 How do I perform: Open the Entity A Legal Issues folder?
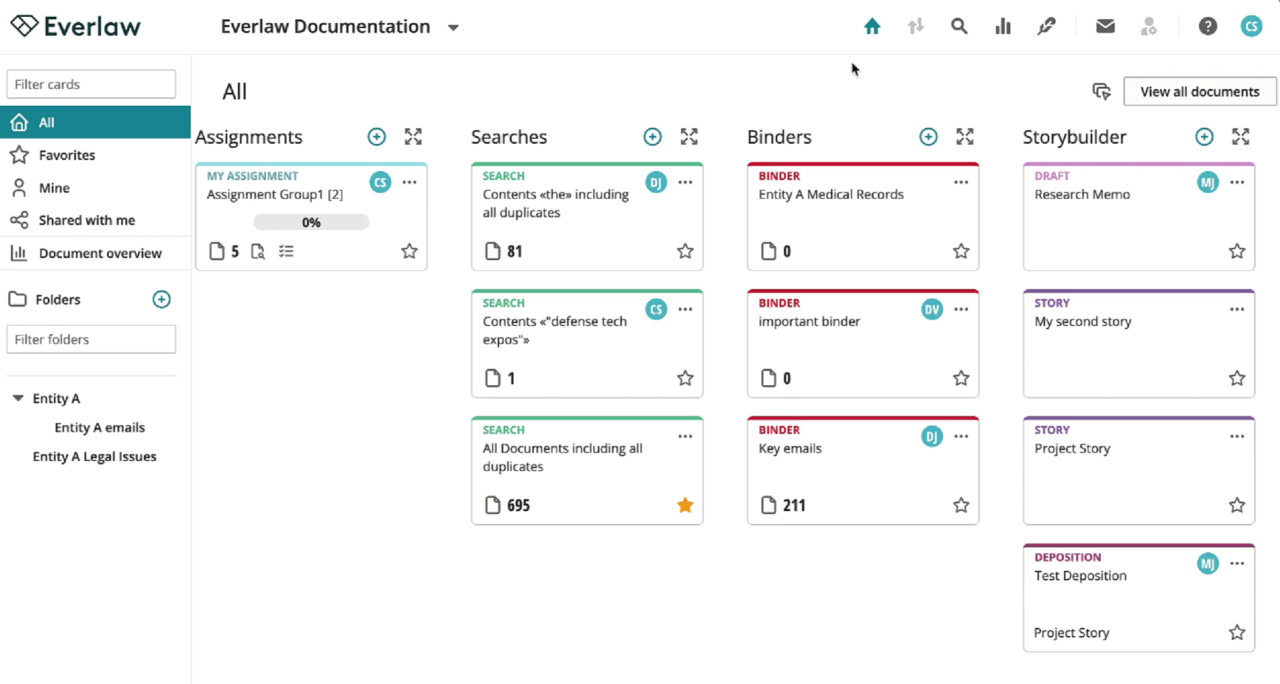pos(94,456)
